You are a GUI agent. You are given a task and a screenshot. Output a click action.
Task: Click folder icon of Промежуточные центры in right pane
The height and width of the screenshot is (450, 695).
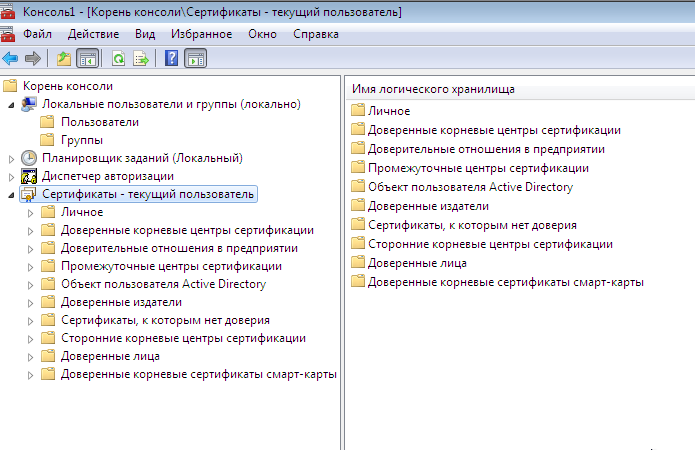[358, 168]
